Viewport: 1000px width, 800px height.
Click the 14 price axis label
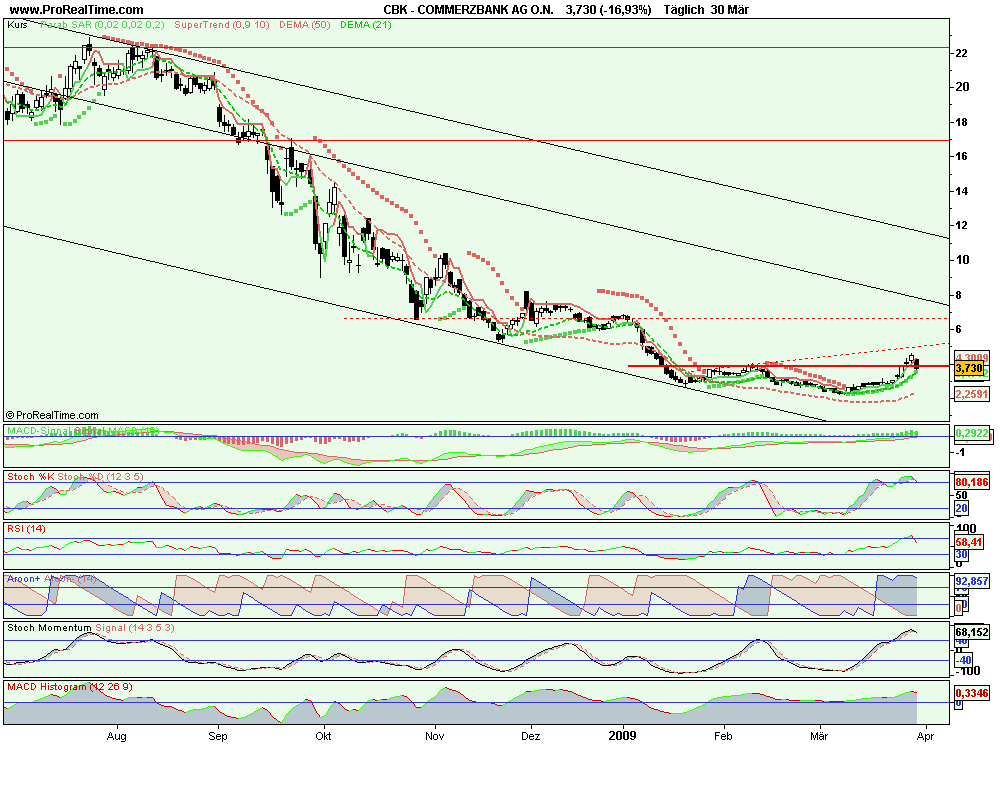click(x=962, y=191)
